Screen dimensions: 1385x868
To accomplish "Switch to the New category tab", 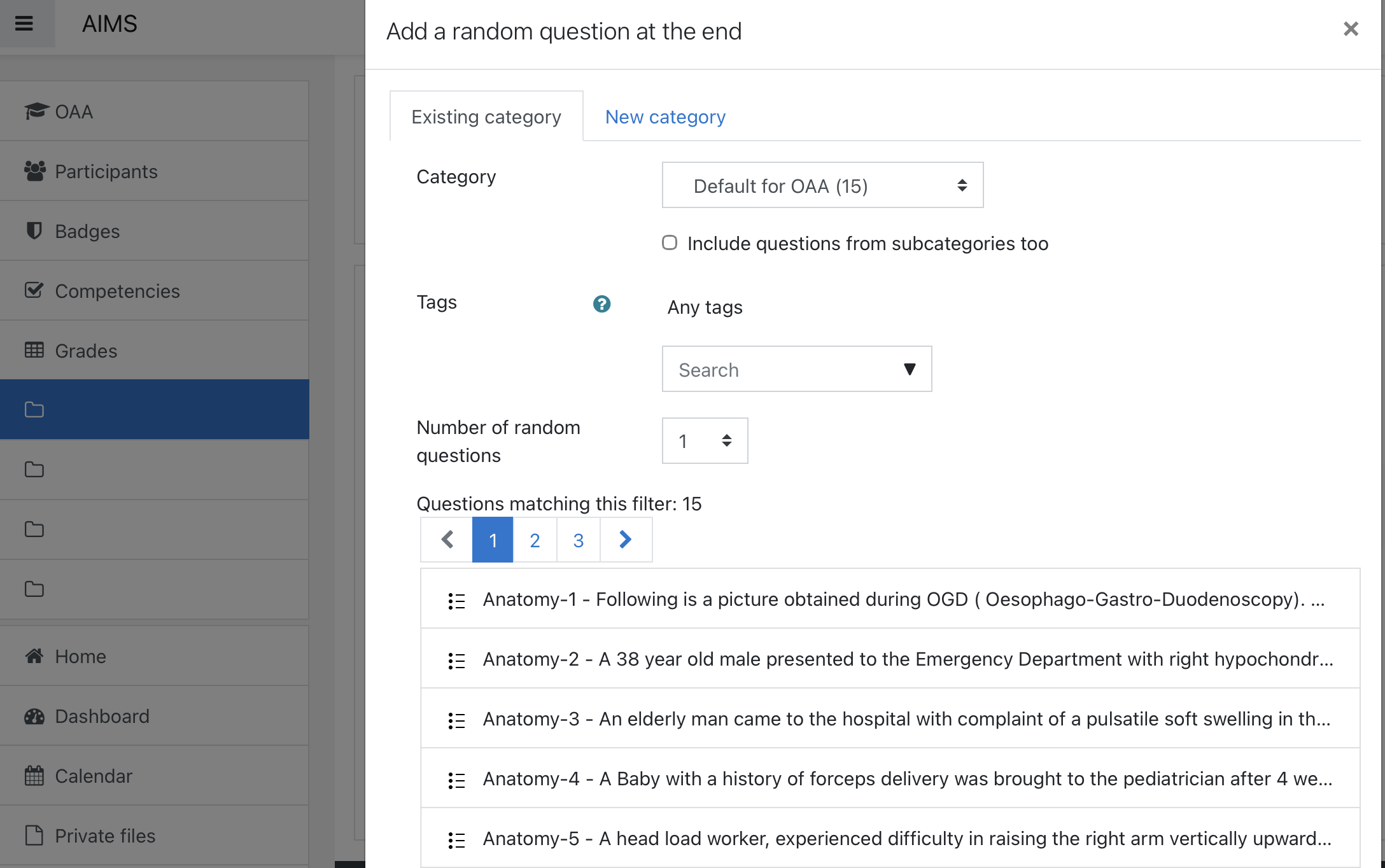I will (665, 116).
